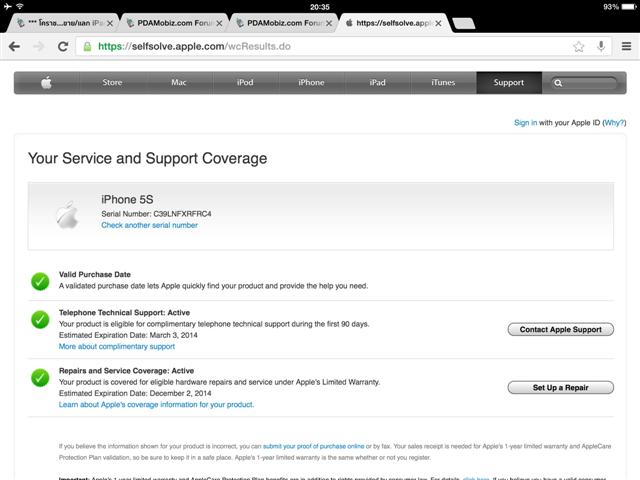The image size is (640, 480).
Task: Switch to the first Thai-titled tab
Action: [x=61, y=23]
